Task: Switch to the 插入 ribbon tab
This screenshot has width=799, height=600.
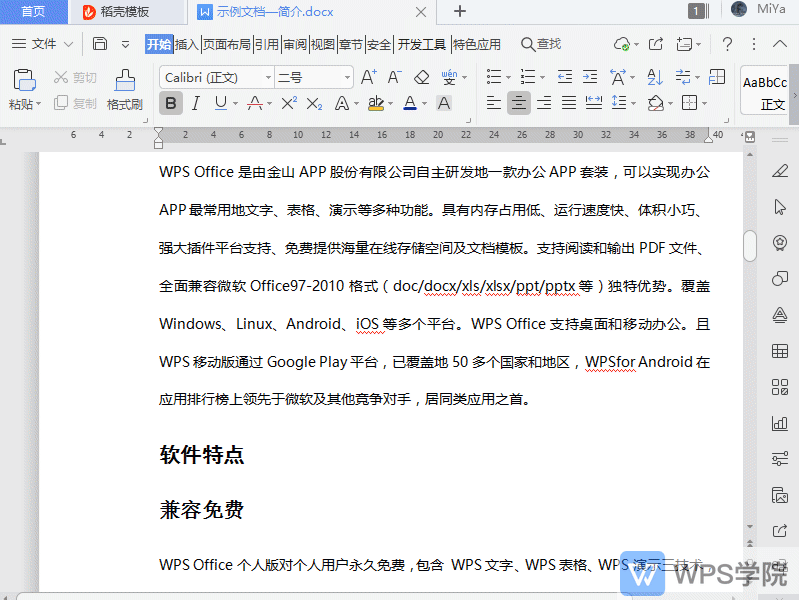Action: tap(187, 44)
